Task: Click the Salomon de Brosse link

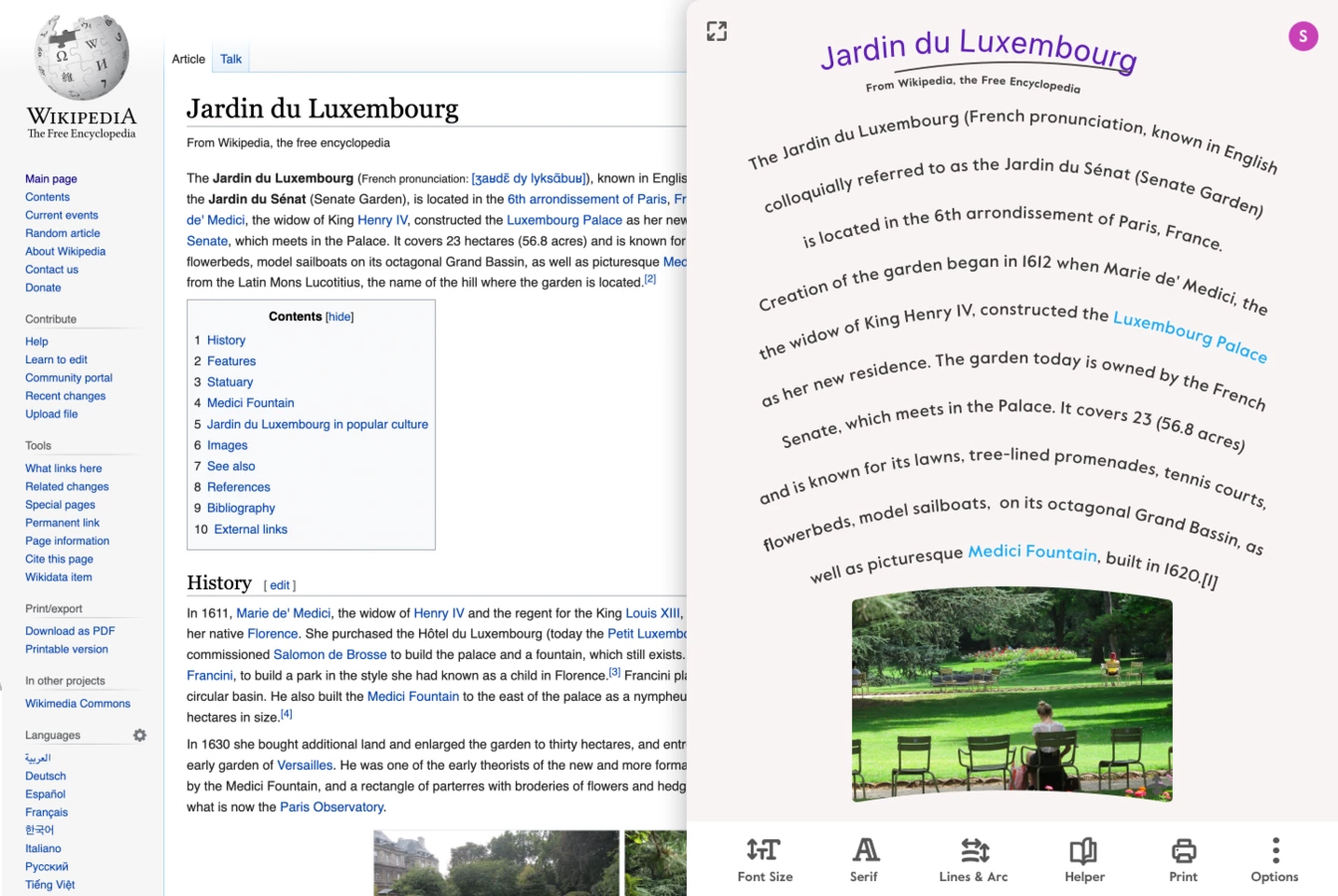Action: point(331,655)
